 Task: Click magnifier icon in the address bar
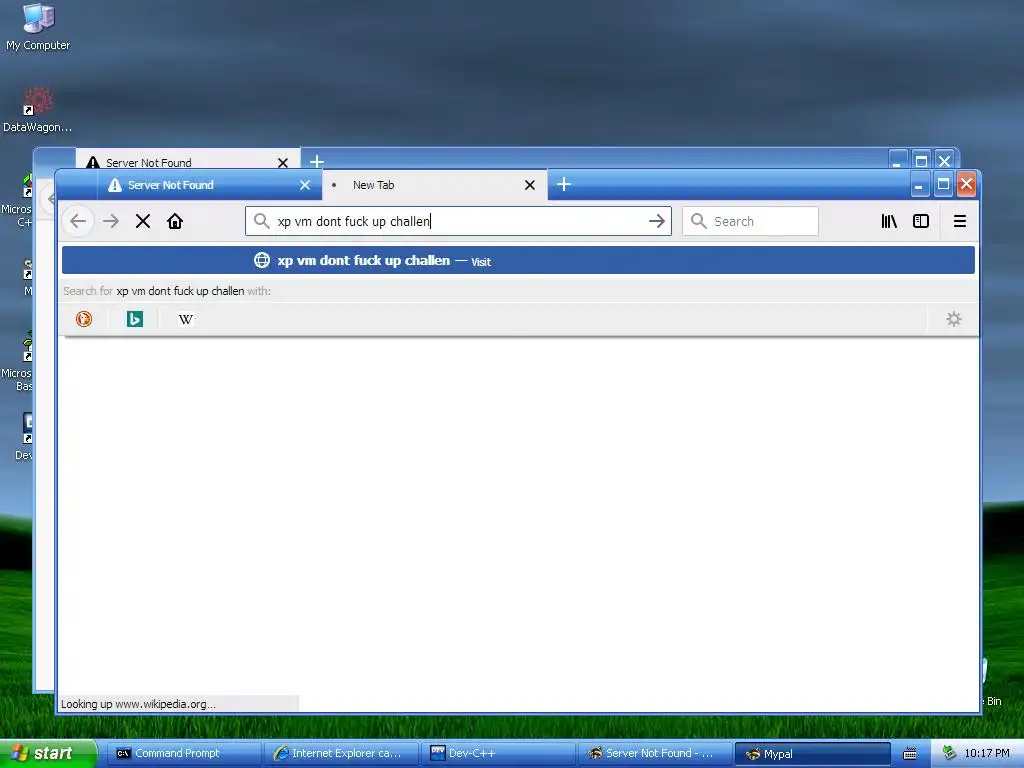(261, 221)
